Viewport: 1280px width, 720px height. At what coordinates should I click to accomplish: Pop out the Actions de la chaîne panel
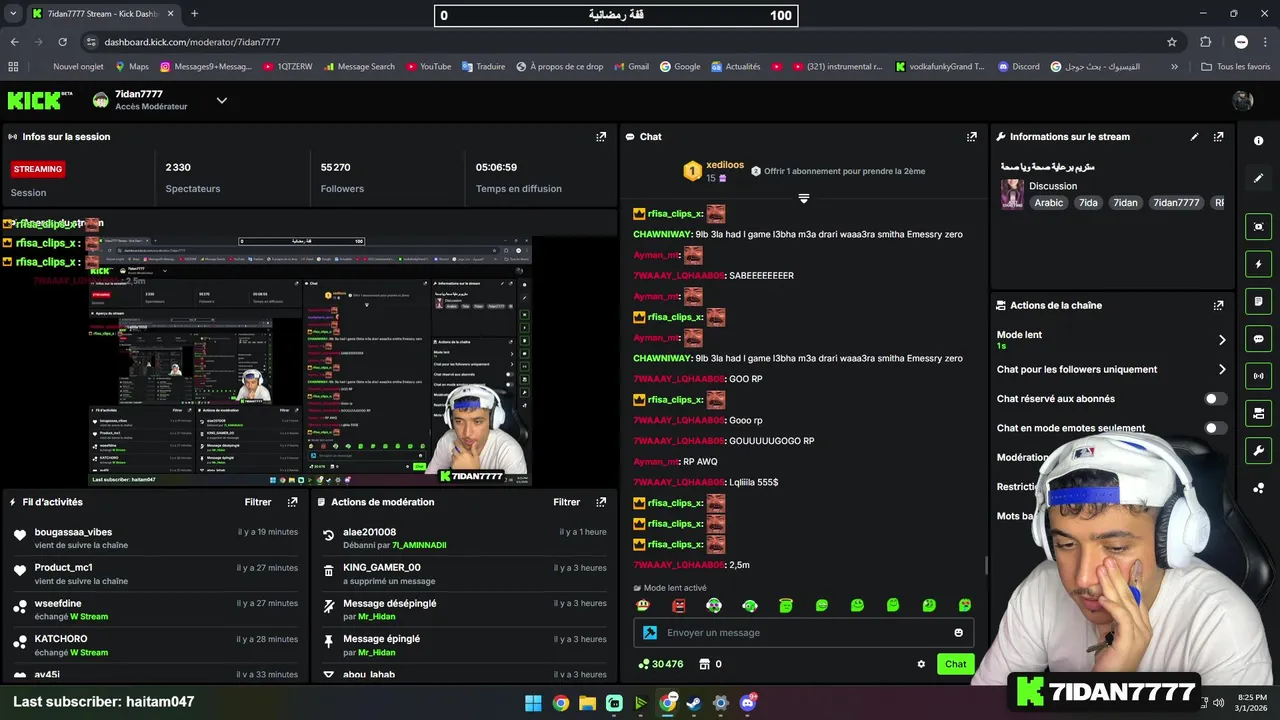coord(1218,305)
